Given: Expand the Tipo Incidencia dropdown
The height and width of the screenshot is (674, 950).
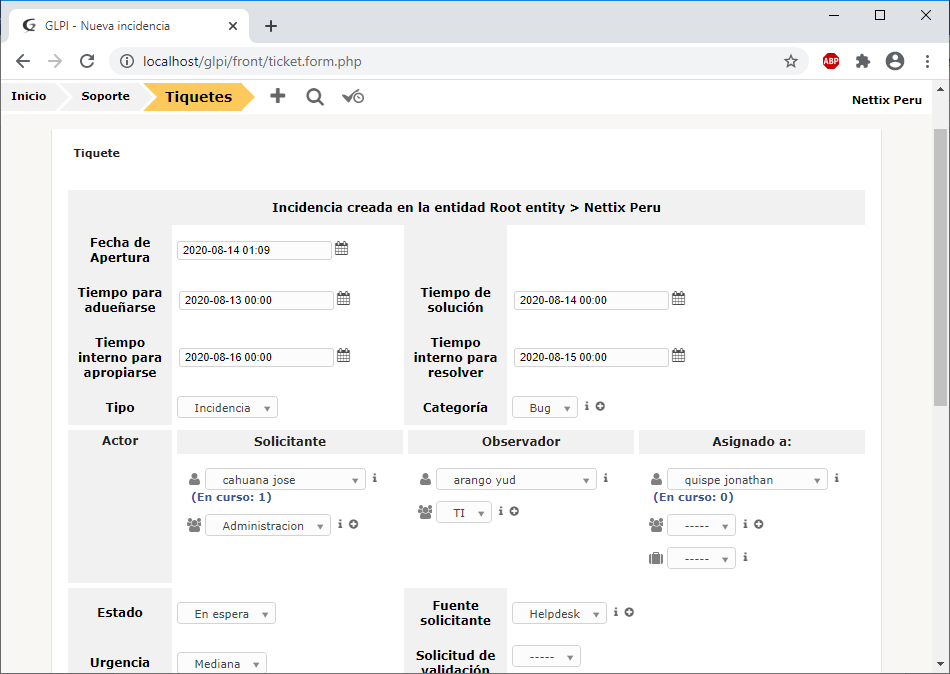Looking at the screenshot, I should point(227,408).
